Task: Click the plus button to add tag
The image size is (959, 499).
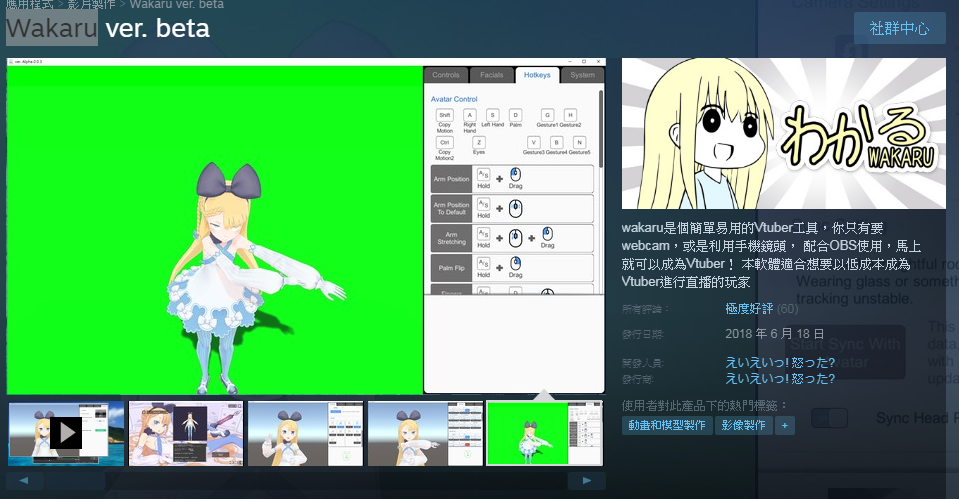Action: (785, 425)
